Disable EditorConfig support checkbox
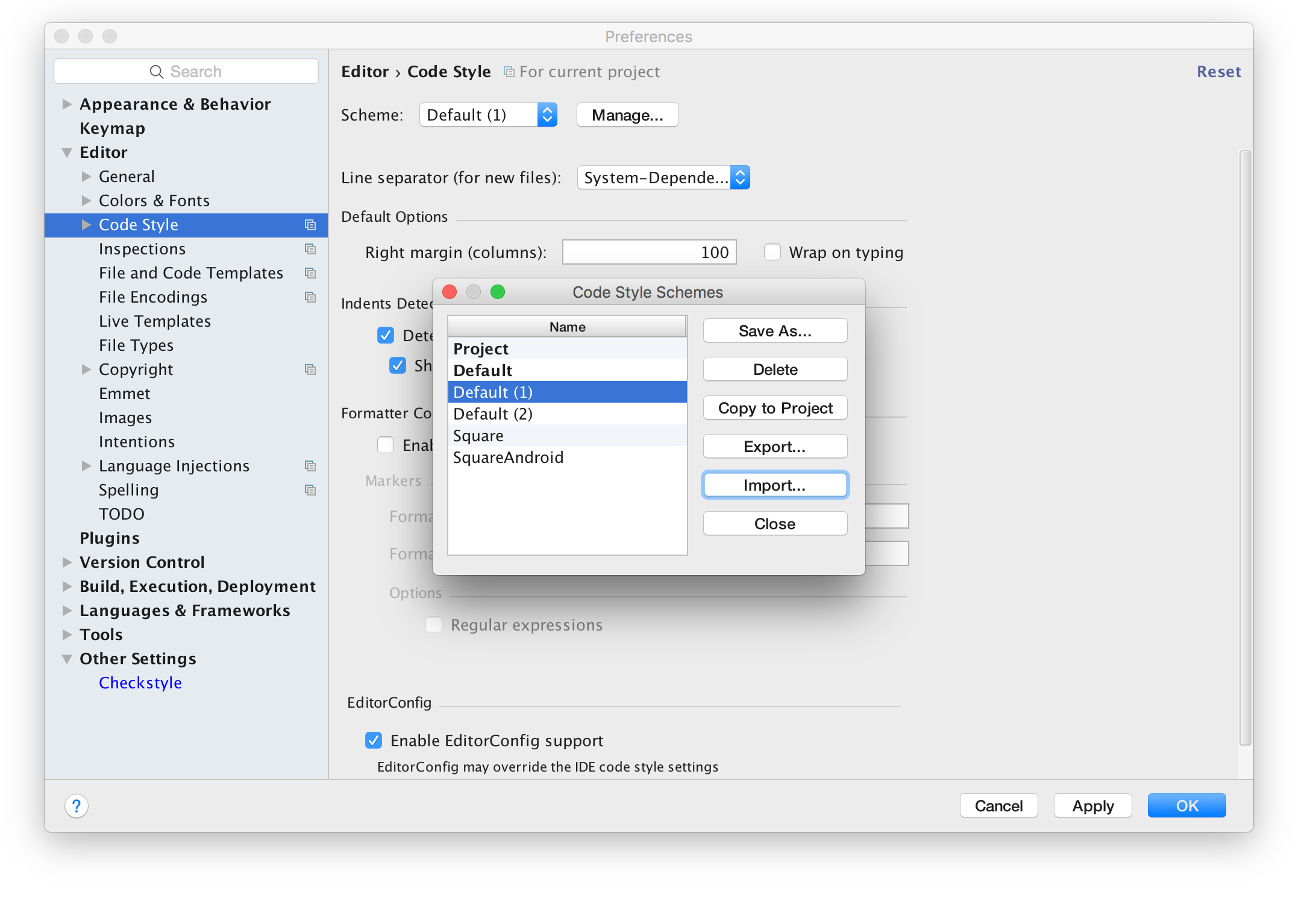Image resolution: width=1316 pixels, height=909 pixels. [x=374, y=740]
